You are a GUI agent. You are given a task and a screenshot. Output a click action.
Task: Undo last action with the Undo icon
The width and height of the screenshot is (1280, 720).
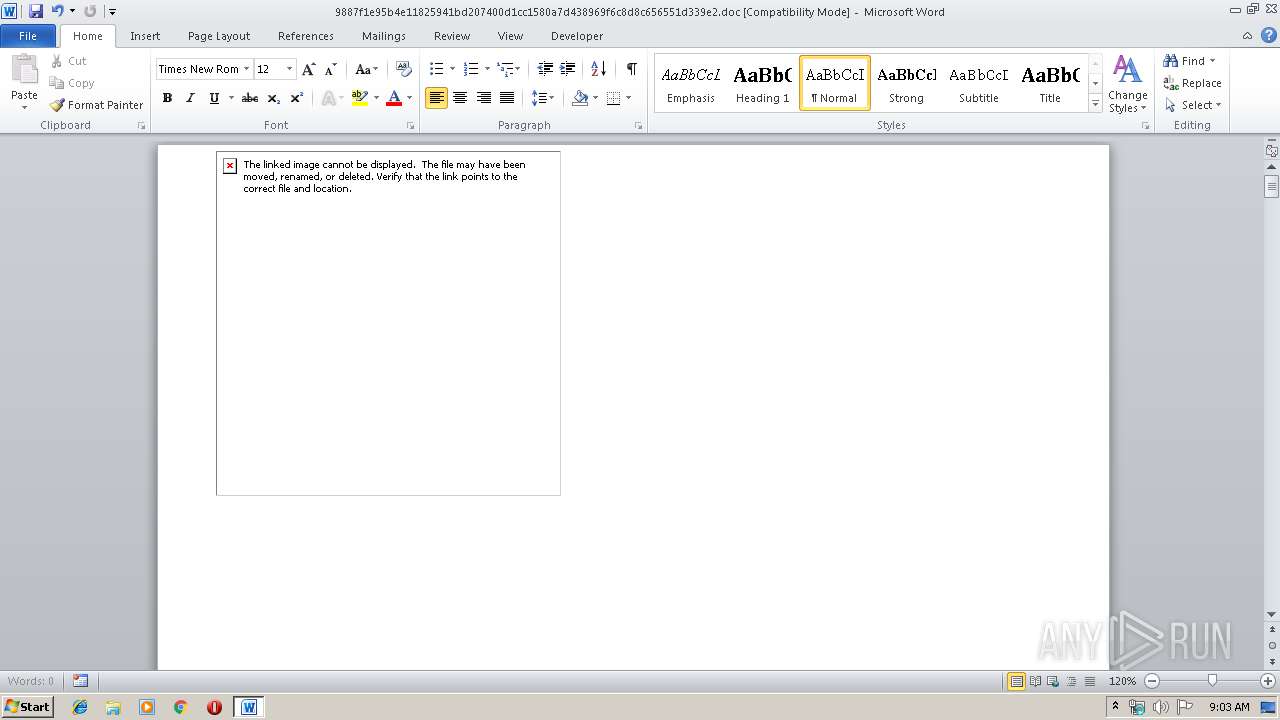tap(57, 11)
